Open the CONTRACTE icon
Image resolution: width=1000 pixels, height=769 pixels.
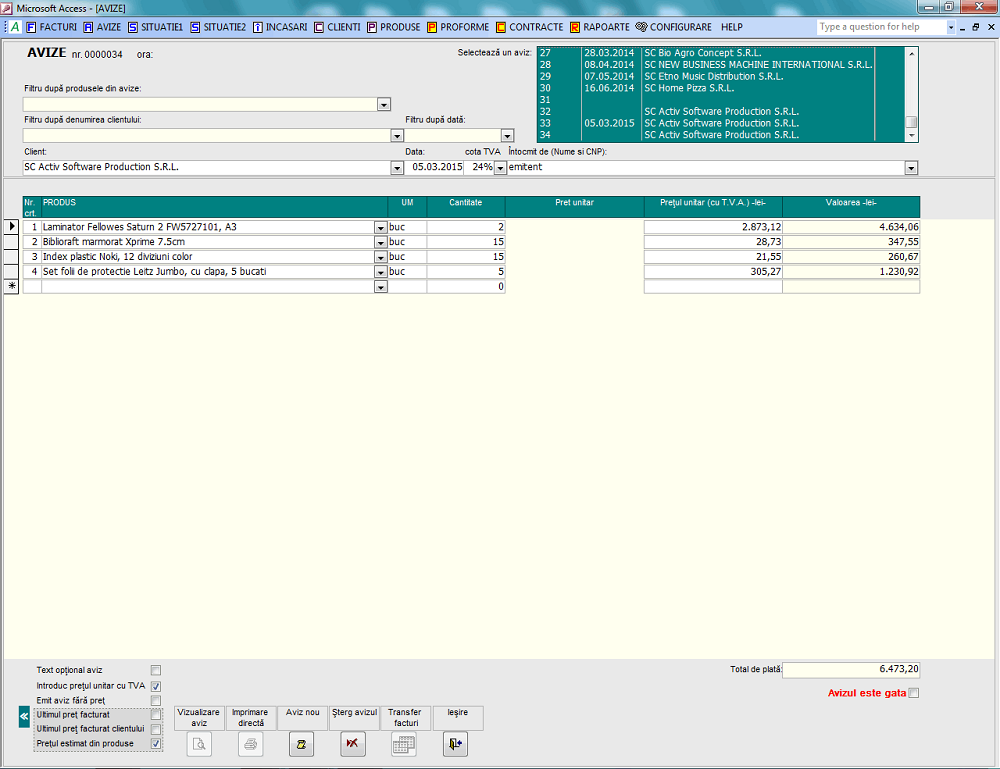coord(501,27)
